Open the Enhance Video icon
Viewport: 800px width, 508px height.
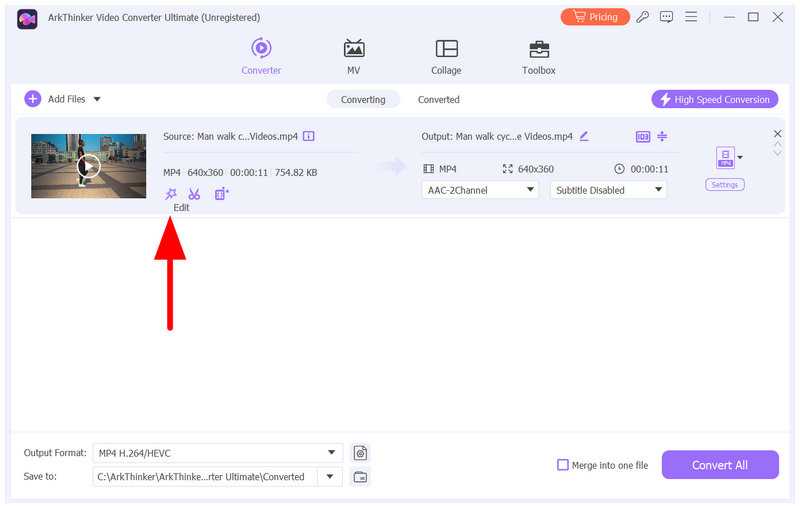click(x=221, y=194)
